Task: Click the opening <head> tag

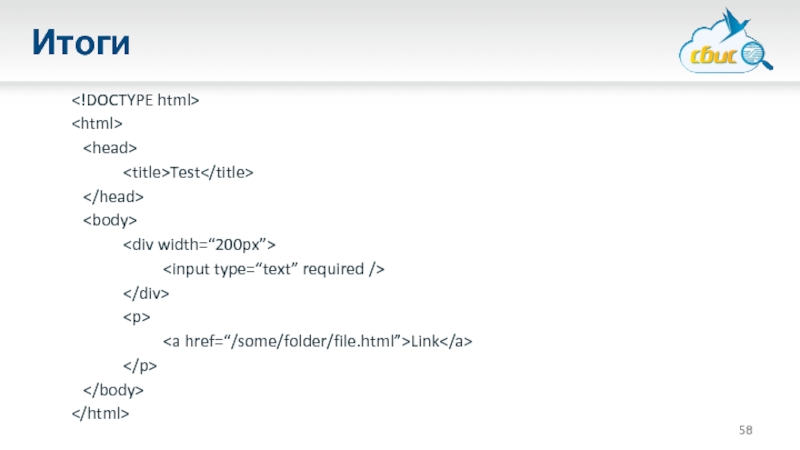Action: coord(110,148)
